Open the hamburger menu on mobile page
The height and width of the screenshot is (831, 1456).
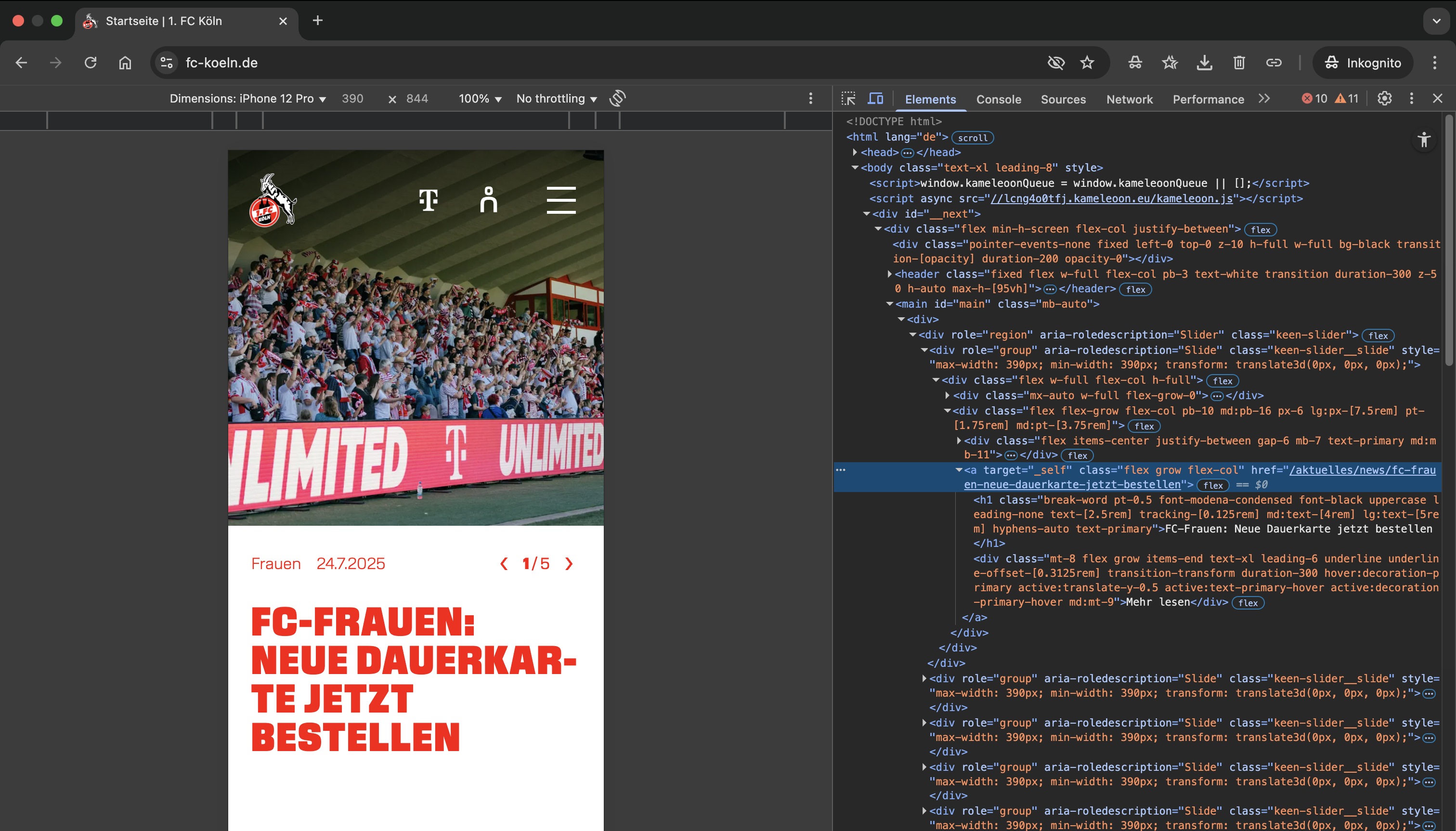[560, 200]
